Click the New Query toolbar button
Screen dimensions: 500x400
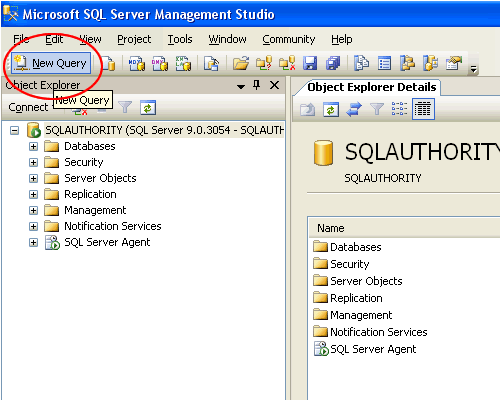[x=51, y=63]
